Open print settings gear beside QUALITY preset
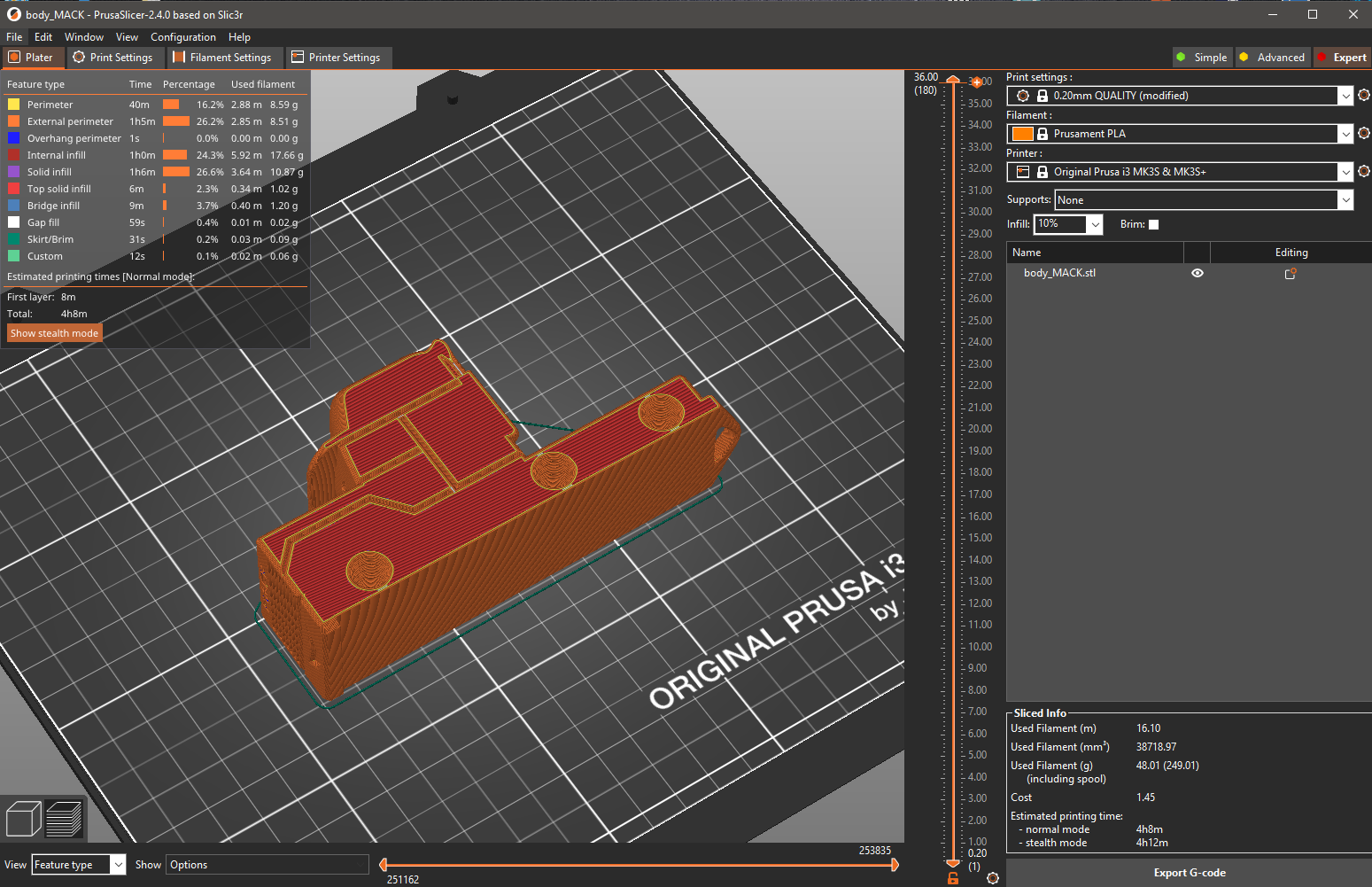This screenshot has width=1372, height=887. [1364, 95]
